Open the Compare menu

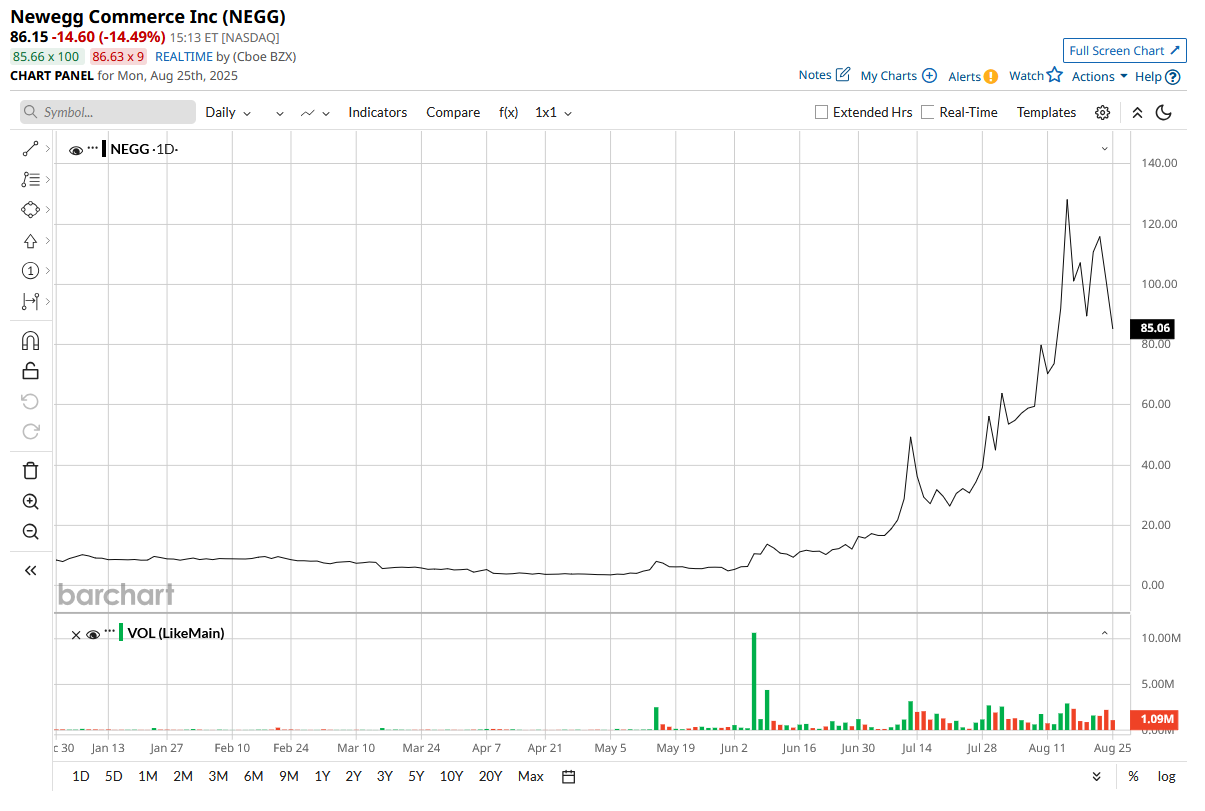tap(453, 112)
